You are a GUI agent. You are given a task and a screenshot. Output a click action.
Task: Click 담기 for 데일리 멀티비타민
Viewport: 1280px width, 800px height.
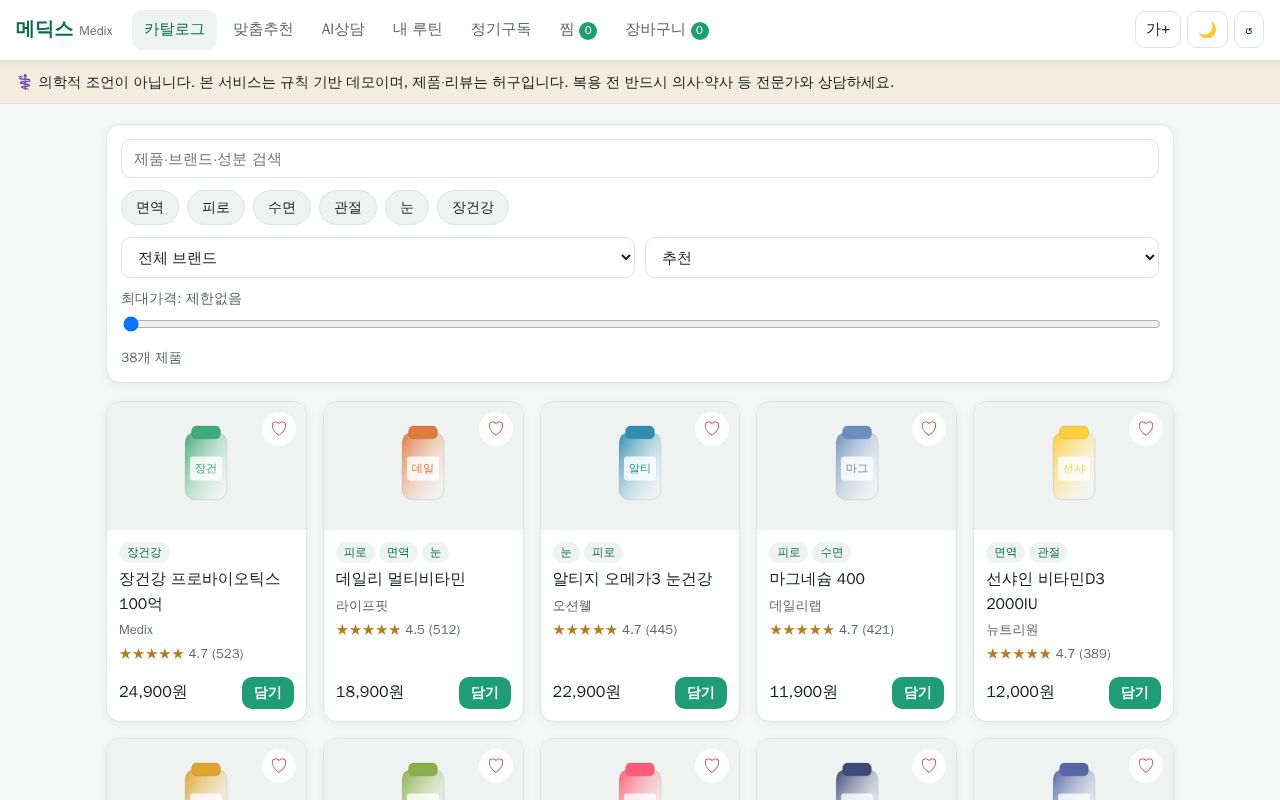[485, 693]
